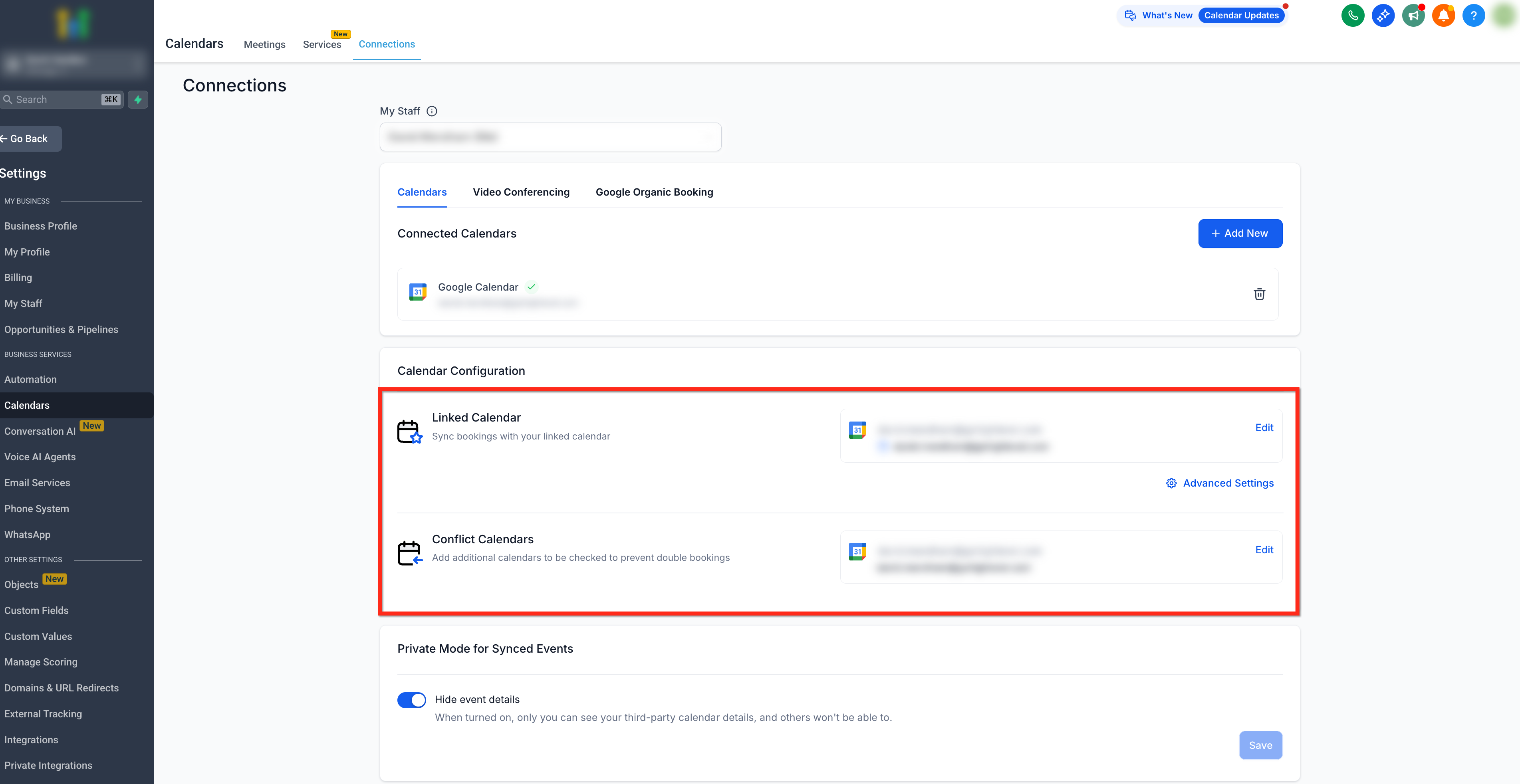Toggle the Hide event details switch
1520x784 pixels.
[411, 700]
